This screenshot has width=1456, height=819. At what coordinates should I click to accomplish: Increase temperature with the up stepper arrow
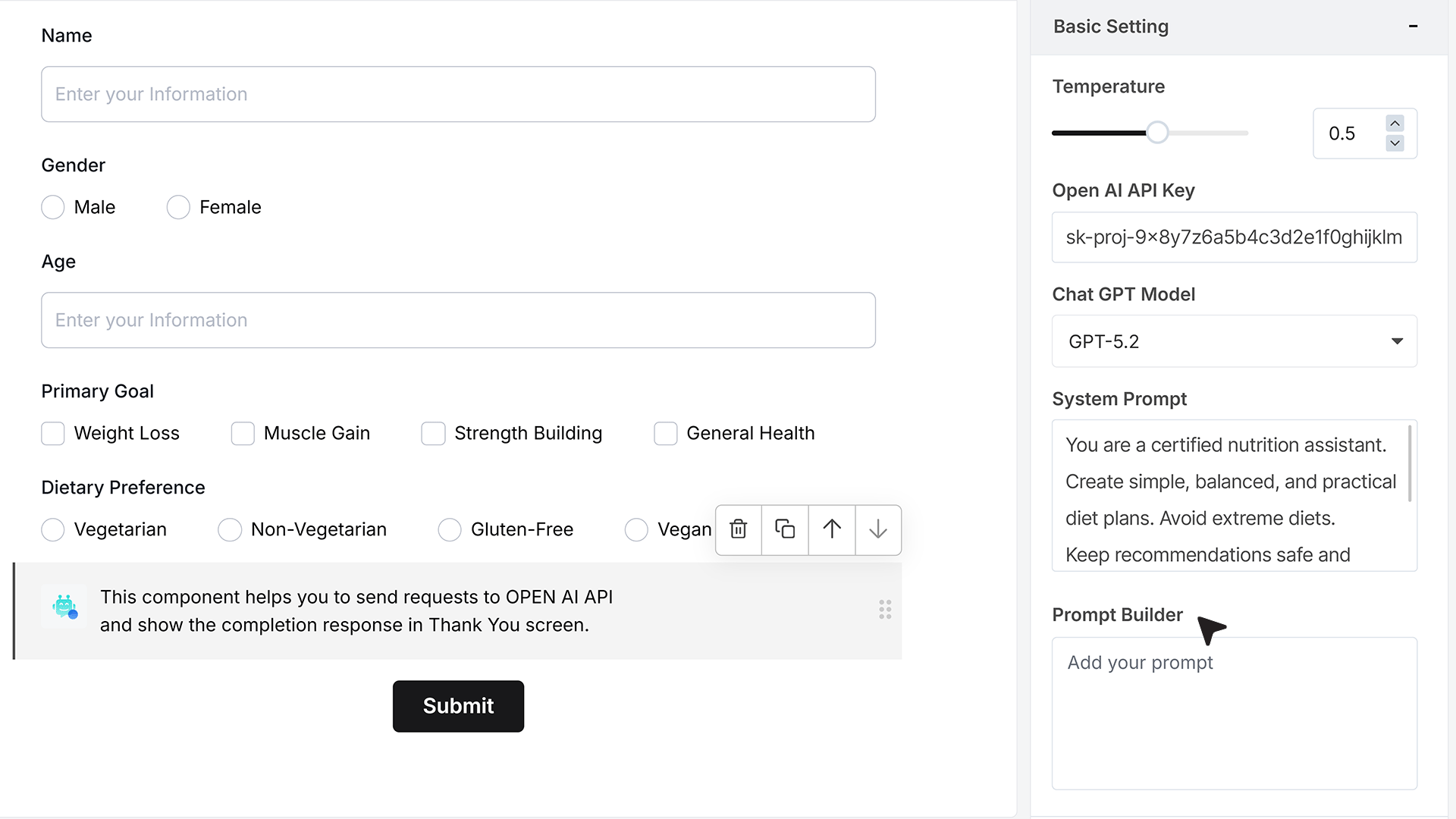click(x=1395, y=123)
